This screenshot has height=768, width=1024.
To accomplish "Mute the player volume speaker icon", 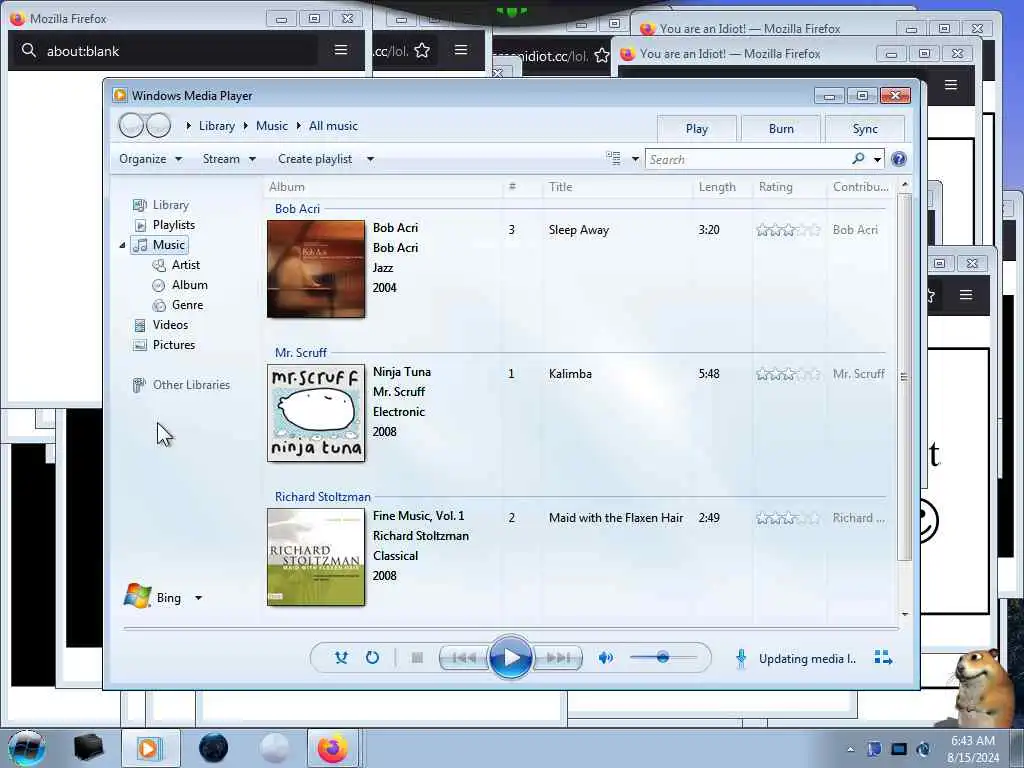I will 605,658.
